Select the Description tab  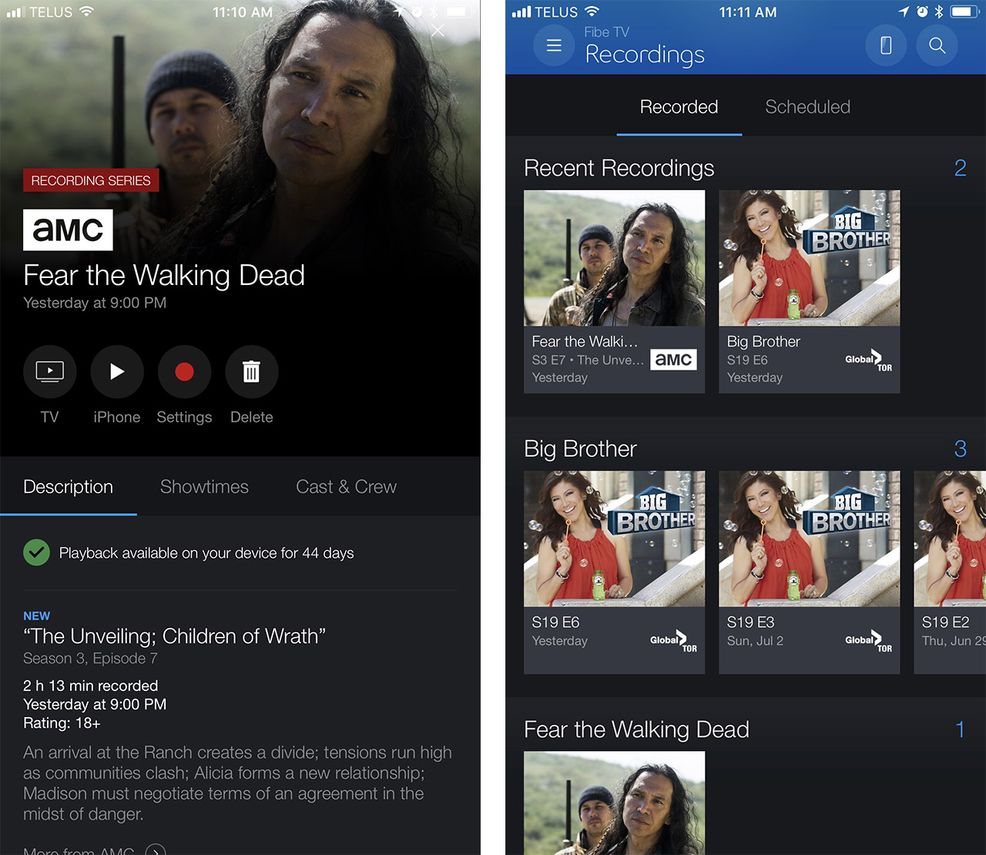pyautogui.click(x=68, y=487)
